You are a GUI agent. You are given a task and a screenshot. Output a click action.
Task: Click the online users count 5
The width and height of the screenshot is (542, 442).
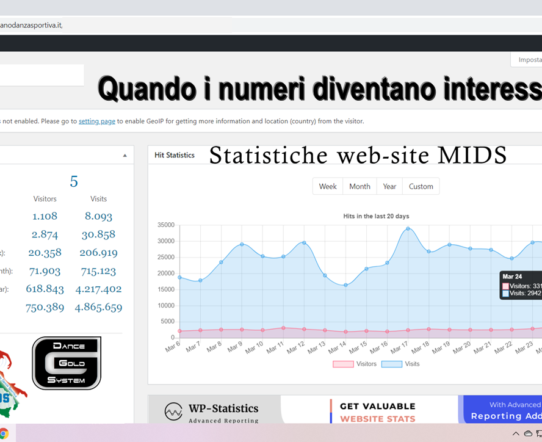coord(74,181)
